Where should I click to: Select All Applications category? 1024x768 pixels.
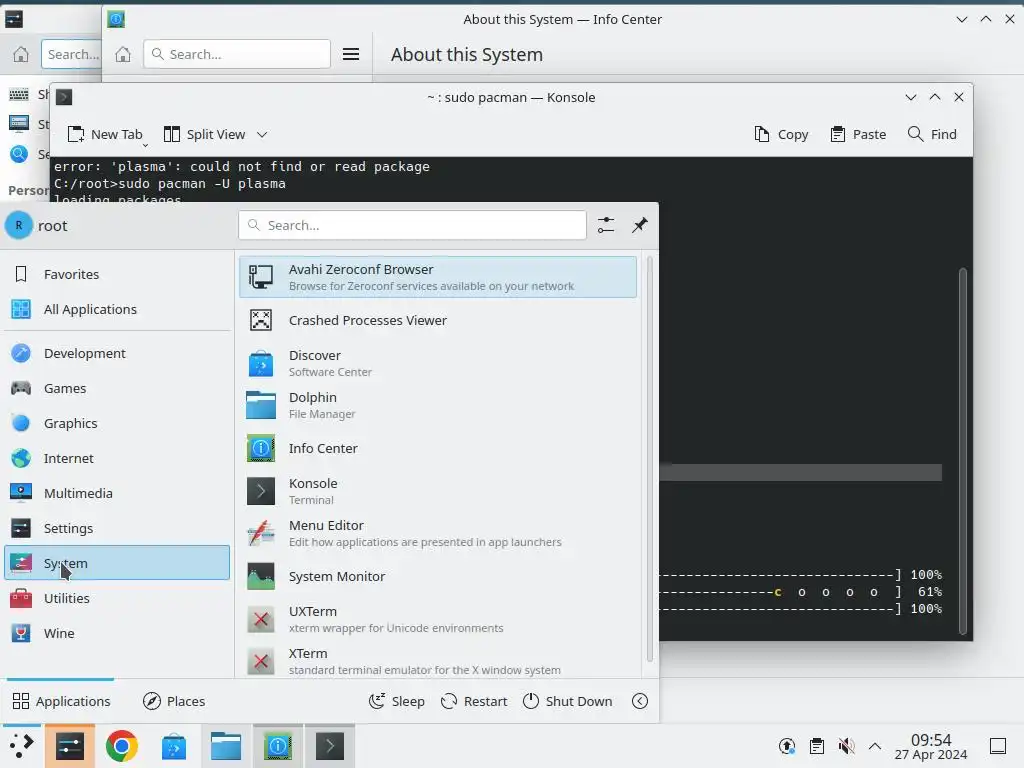coord(118,309)
